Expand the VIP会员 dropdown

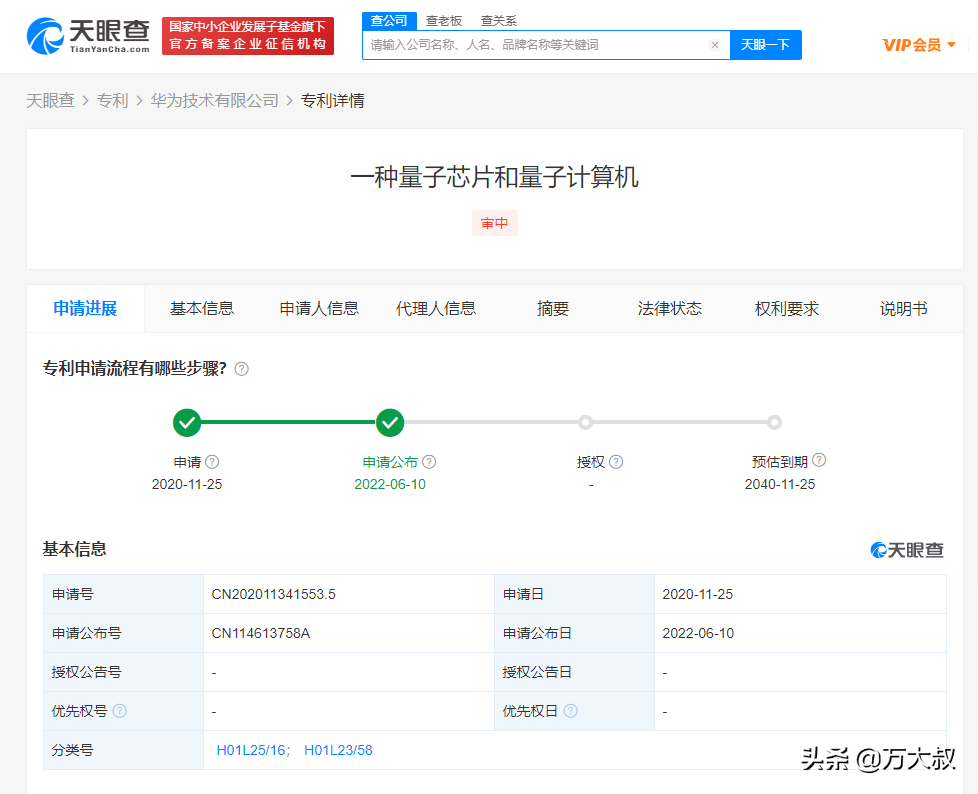(x=919, y=45)
